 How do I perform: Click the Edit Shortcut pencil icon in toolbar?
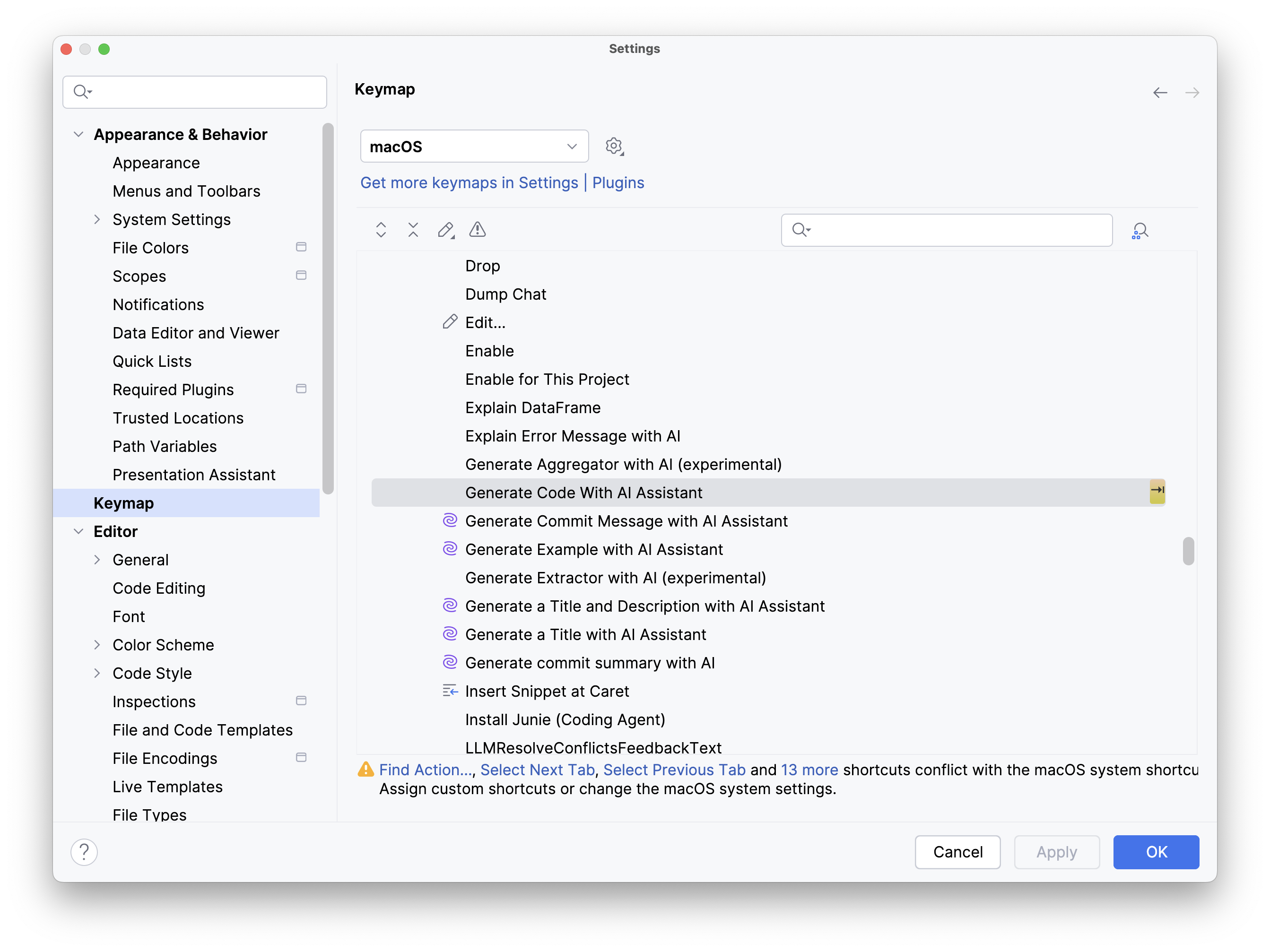click(445, 230)
